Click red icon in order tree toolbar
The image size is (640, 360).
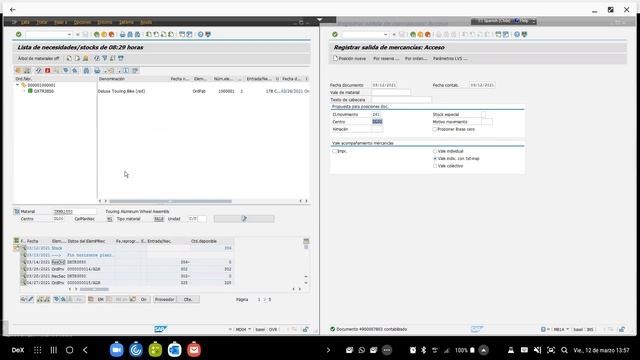click(47, 71)
